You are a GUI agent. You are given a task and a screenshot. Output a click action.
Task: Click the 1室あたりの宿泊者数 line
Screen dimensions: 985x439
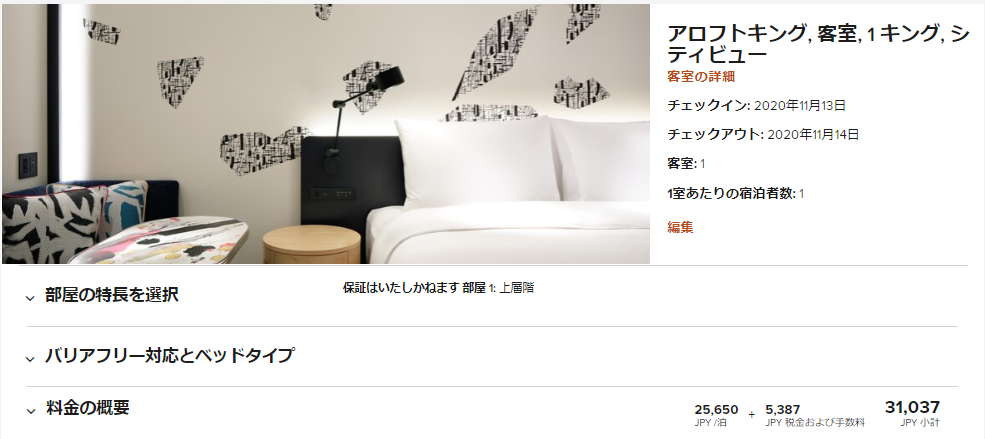(736, 193)
